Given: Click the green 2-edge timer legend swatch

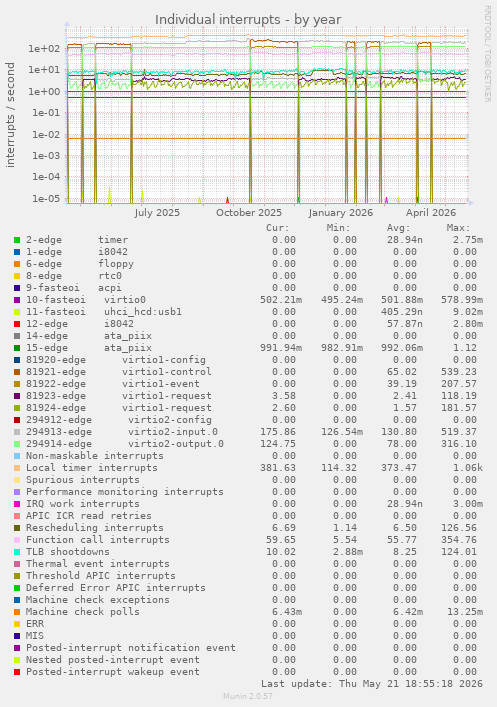Looking at the screenshot, I should (x=17, y=240).
